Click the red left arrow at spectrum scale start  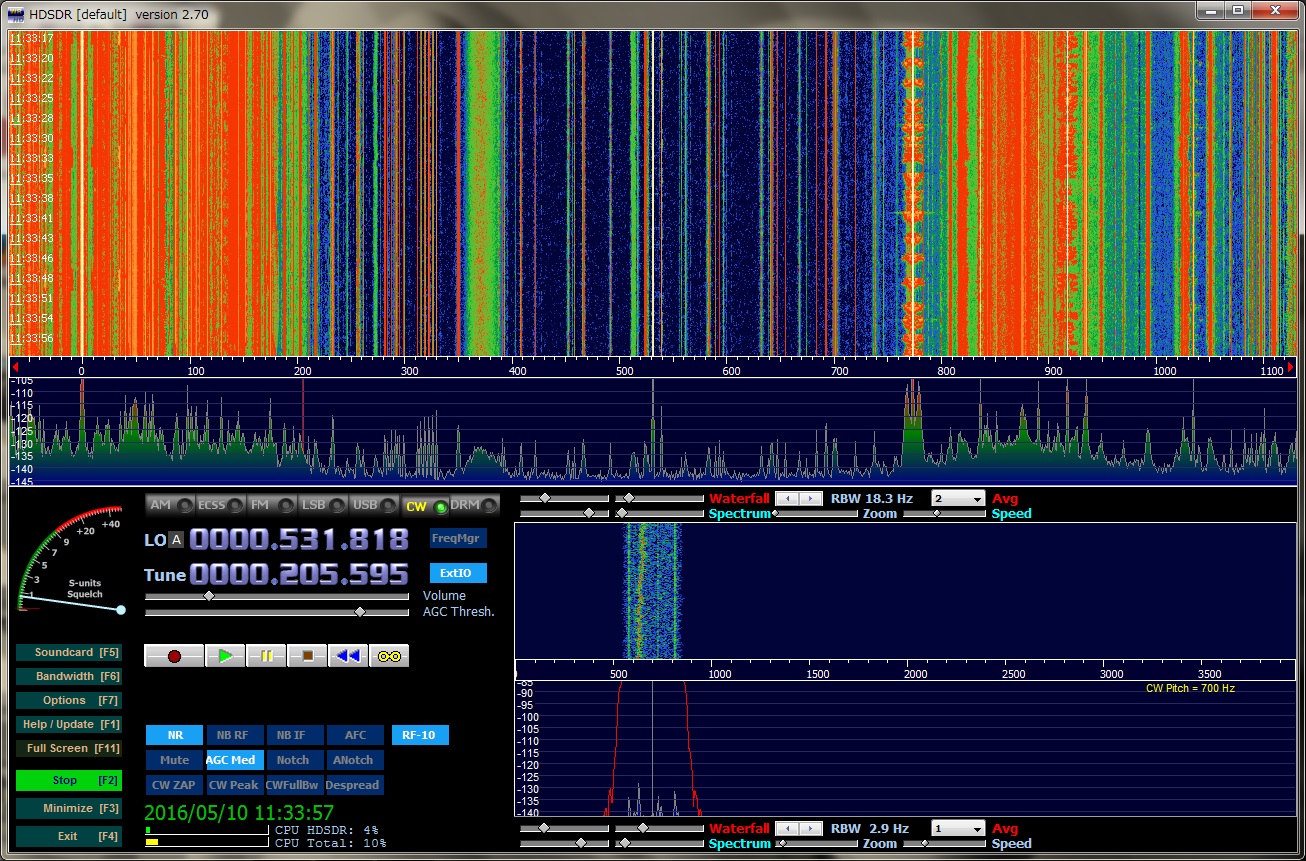pos(15,369)
